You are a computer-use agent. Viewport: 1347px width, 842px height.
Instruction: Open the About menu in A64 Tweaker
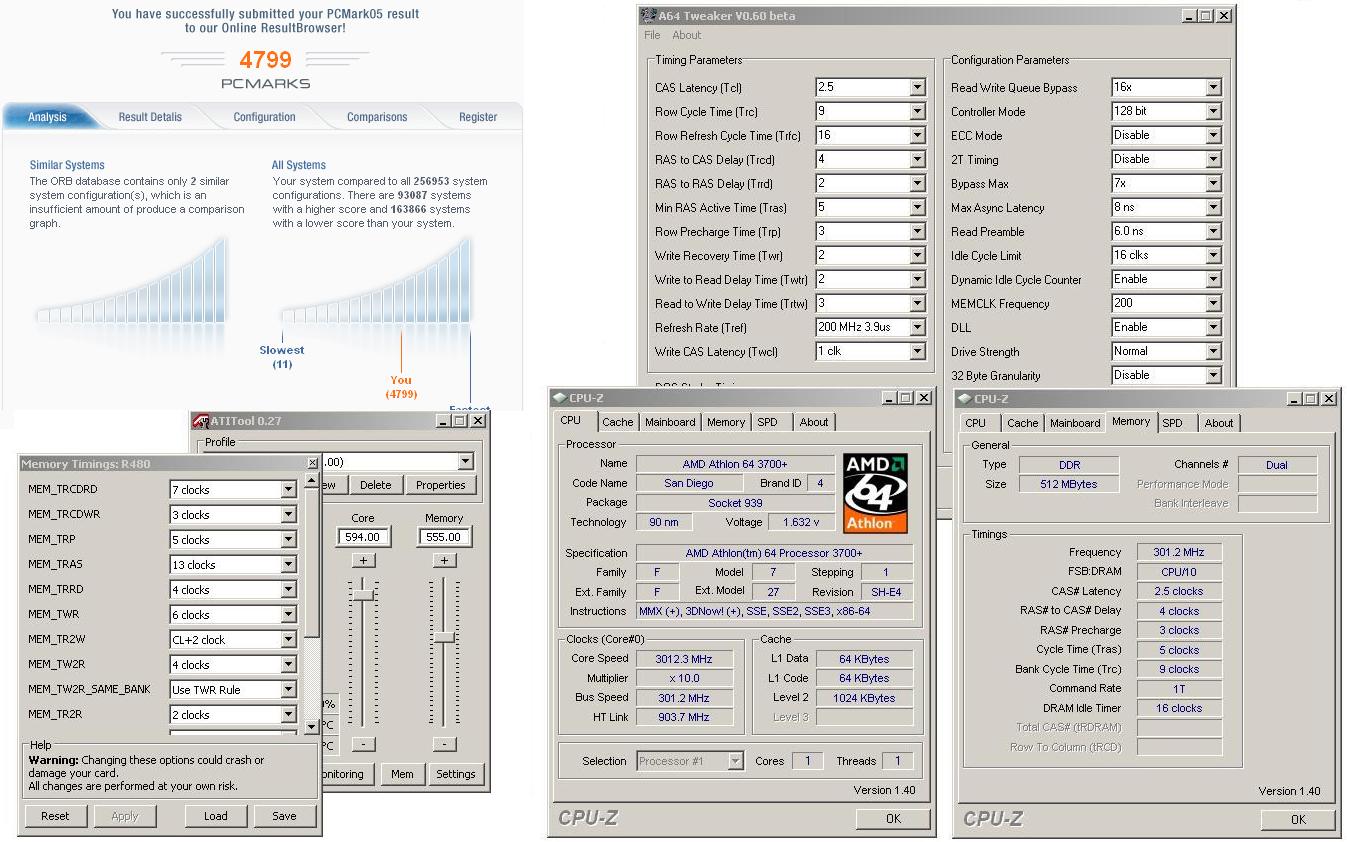pos(687,36)
